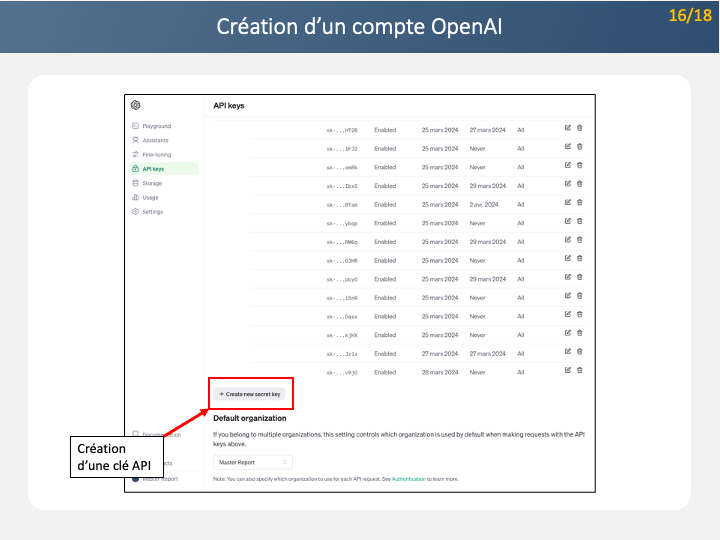Click the OpenAI logo in the sidebar
Screen dimensions: 720x540
[135, 105]
